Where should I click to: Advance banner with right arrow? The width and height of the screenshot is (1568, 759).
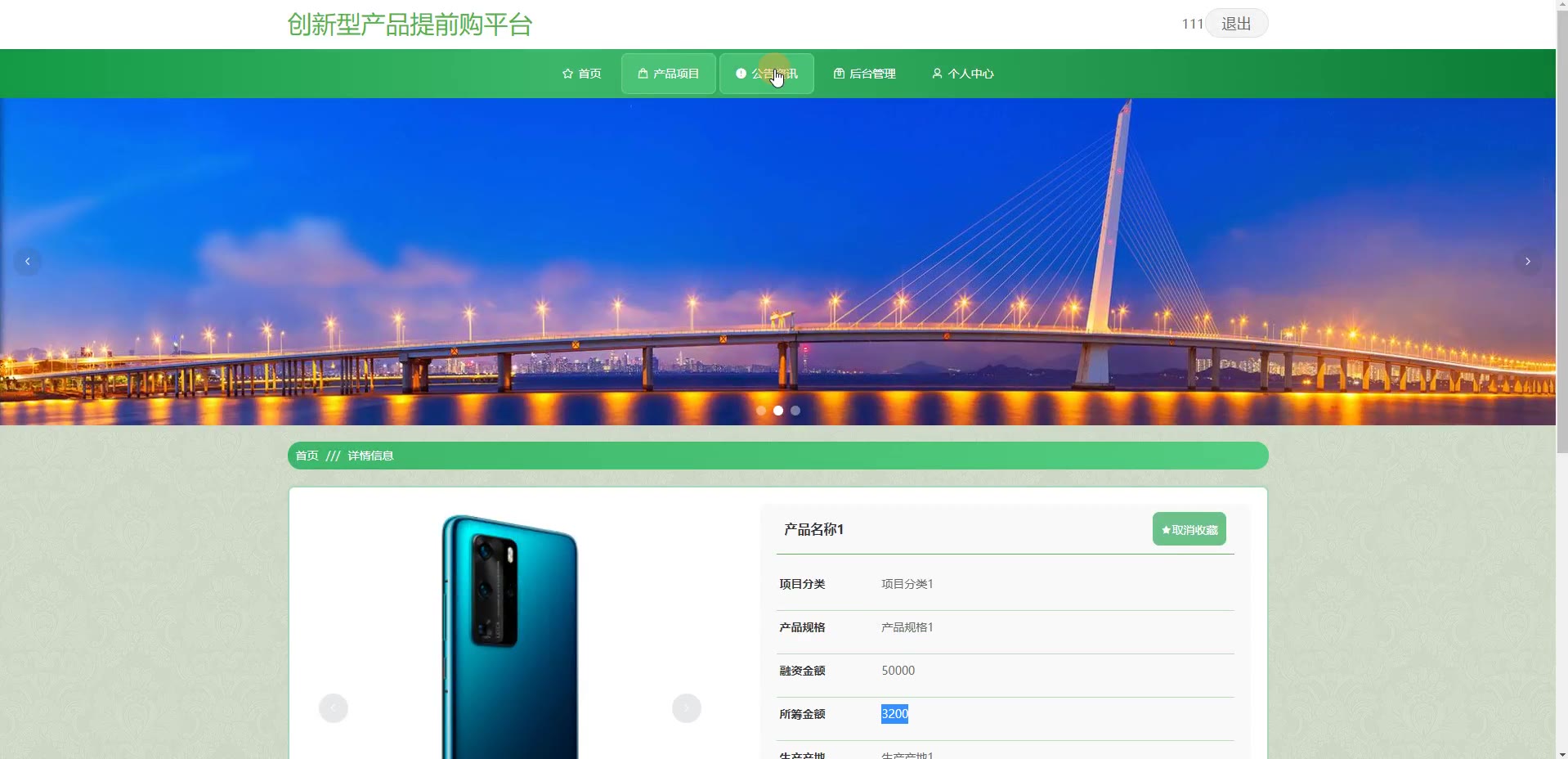pos(1527,262)
